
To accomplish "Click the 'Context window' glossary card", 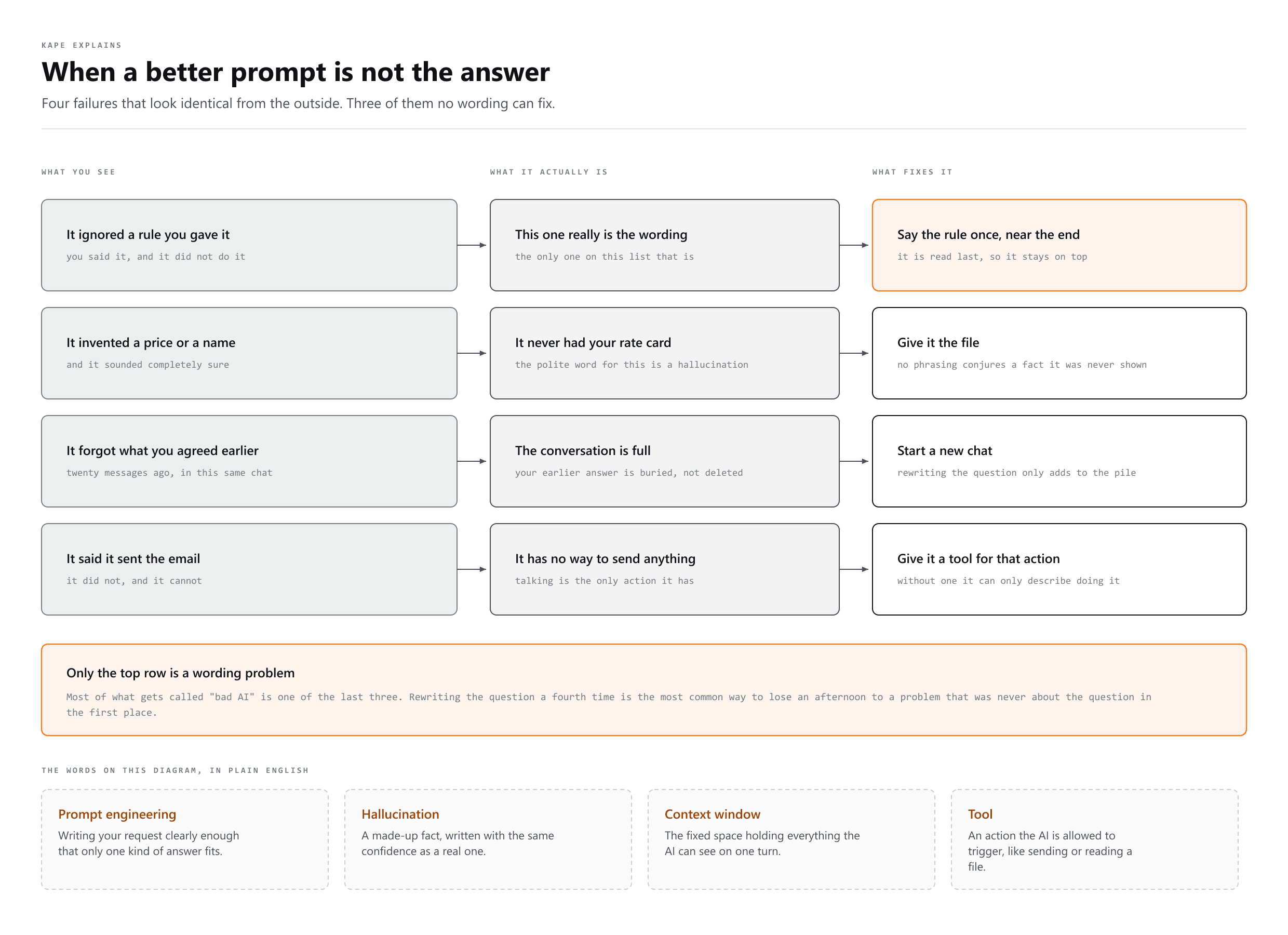I will [791, 839].
